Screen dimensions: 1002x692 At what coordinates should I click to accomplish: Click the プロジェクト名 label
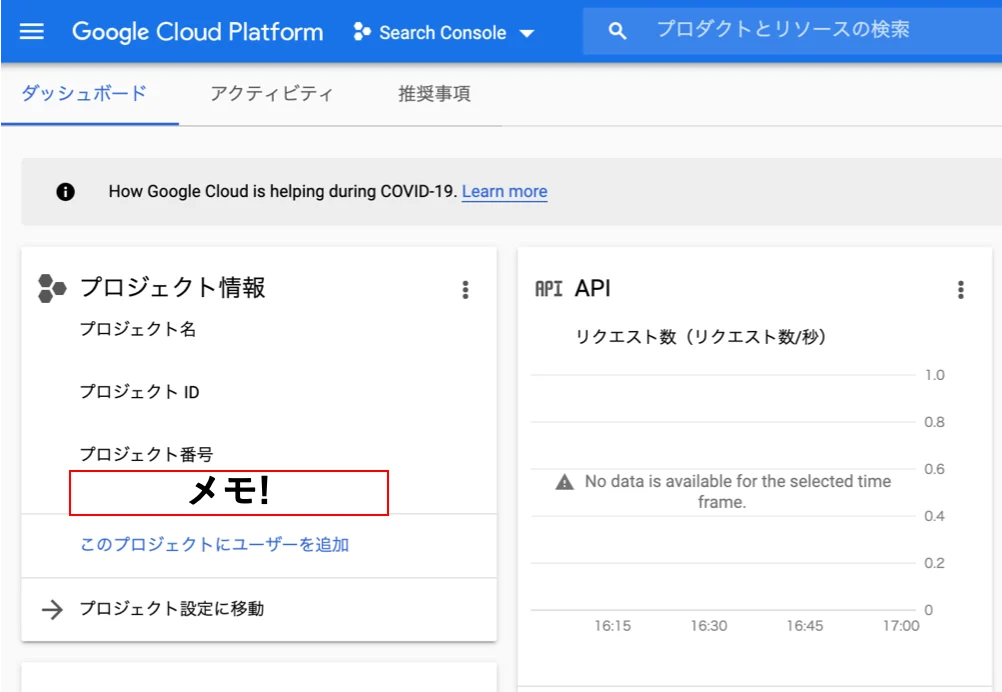coord(138,329)
